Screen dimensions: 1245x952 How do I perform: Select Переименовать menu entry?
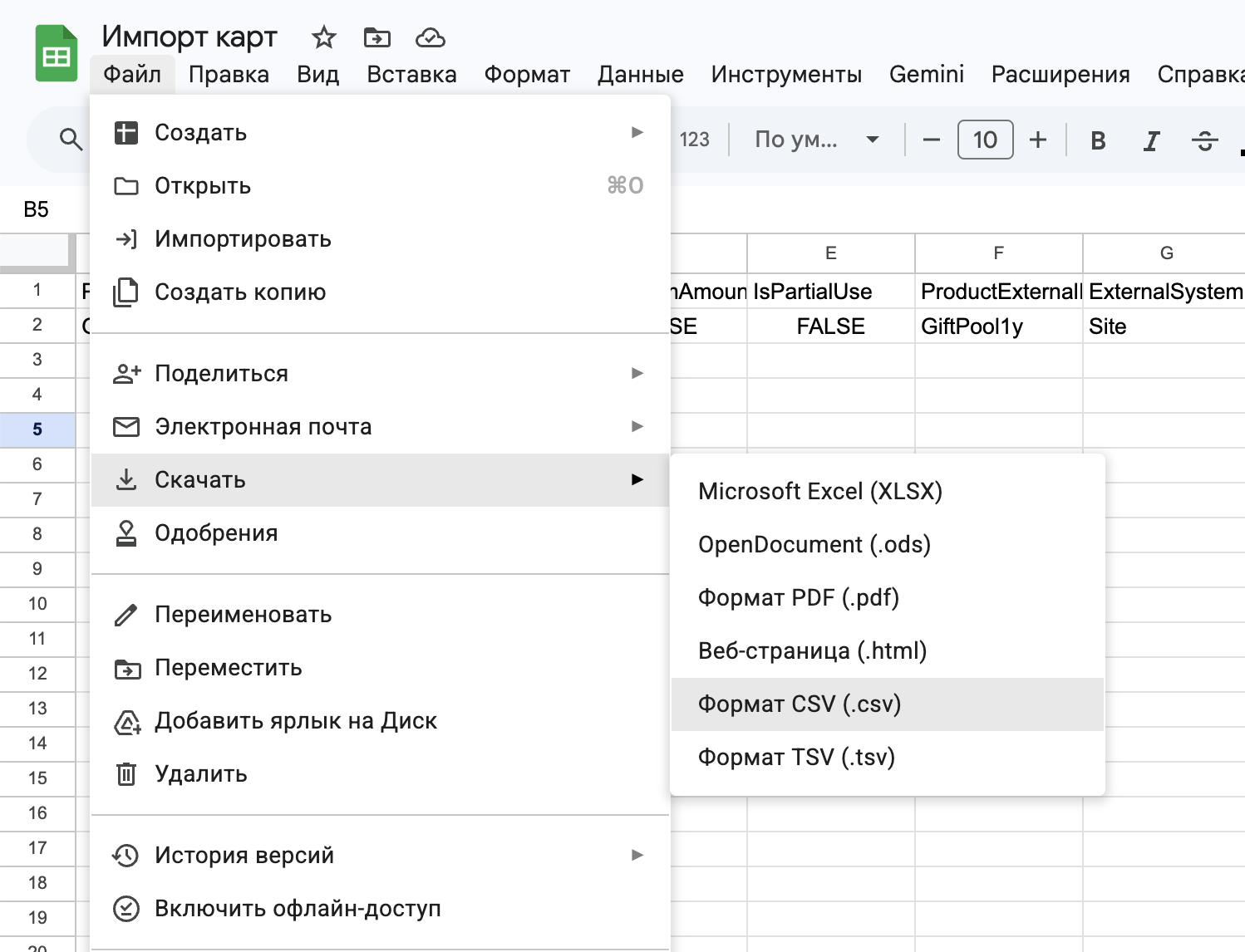pyautogui.click(x=380, y=615)
